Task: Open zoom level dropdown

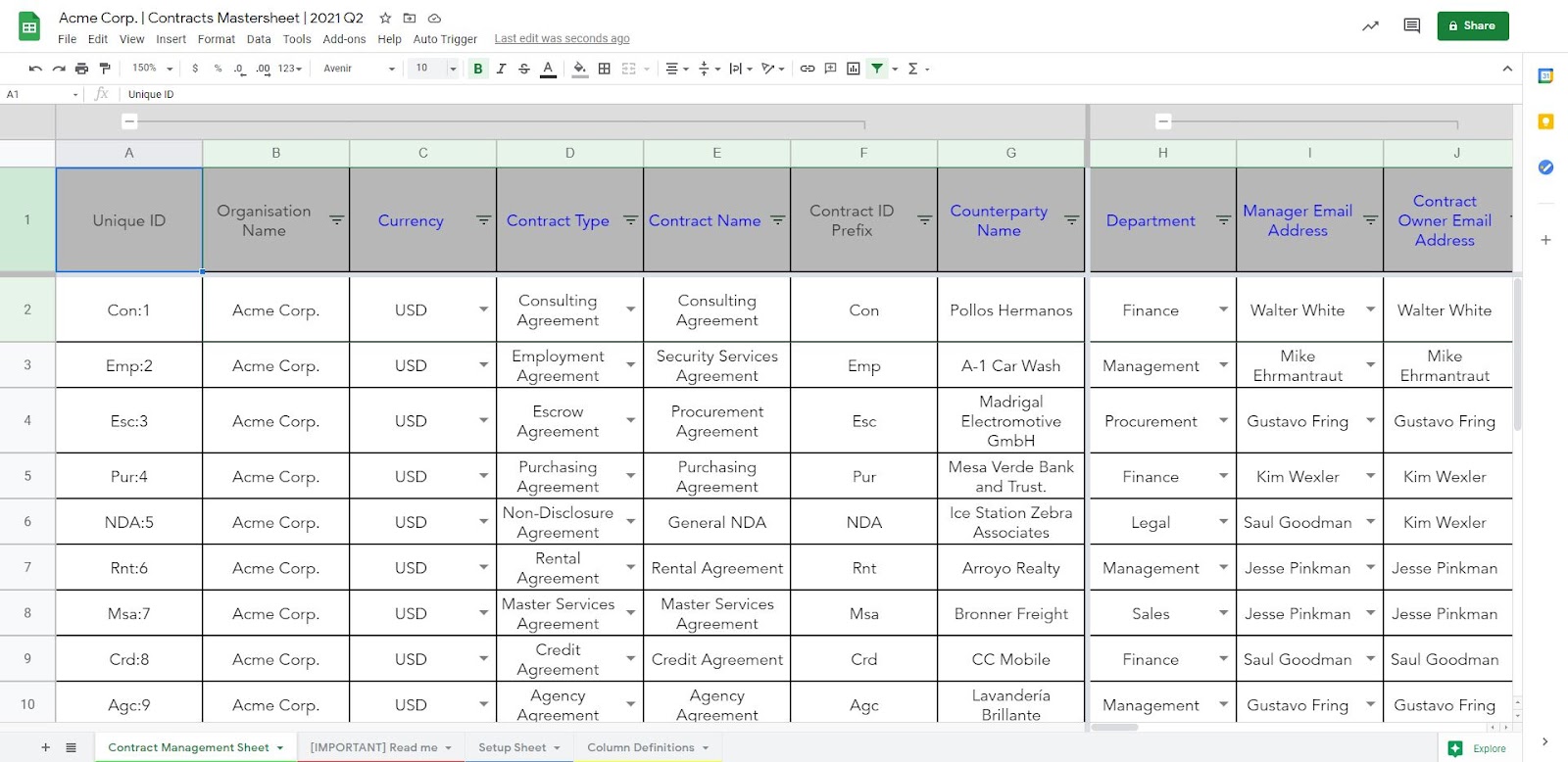Action: [152, 69]
